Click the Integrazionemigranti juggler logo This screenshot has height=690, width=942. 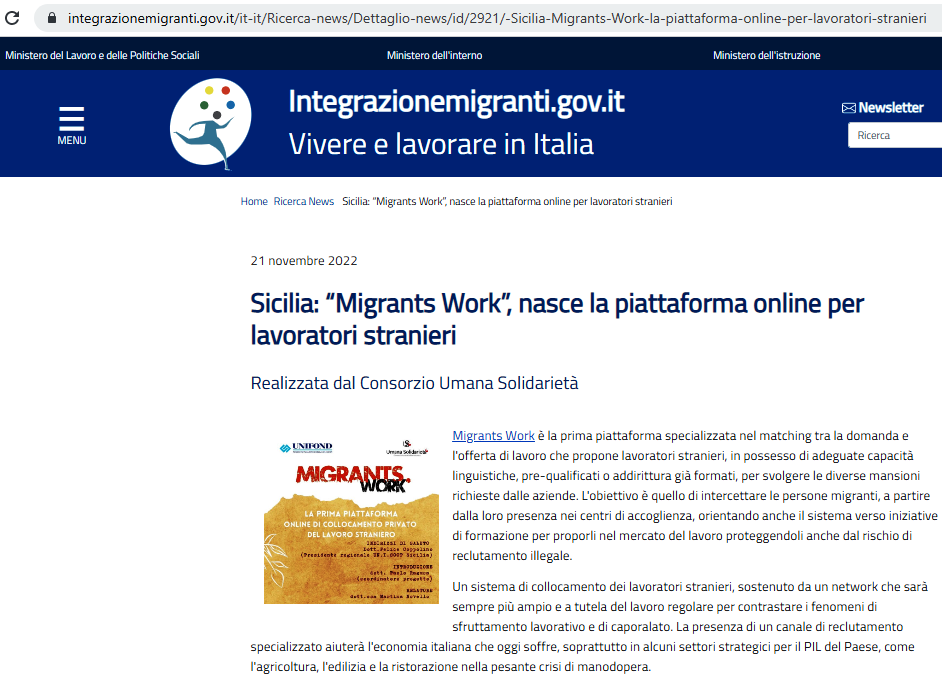pyautogui.click(x=210, y=124)
